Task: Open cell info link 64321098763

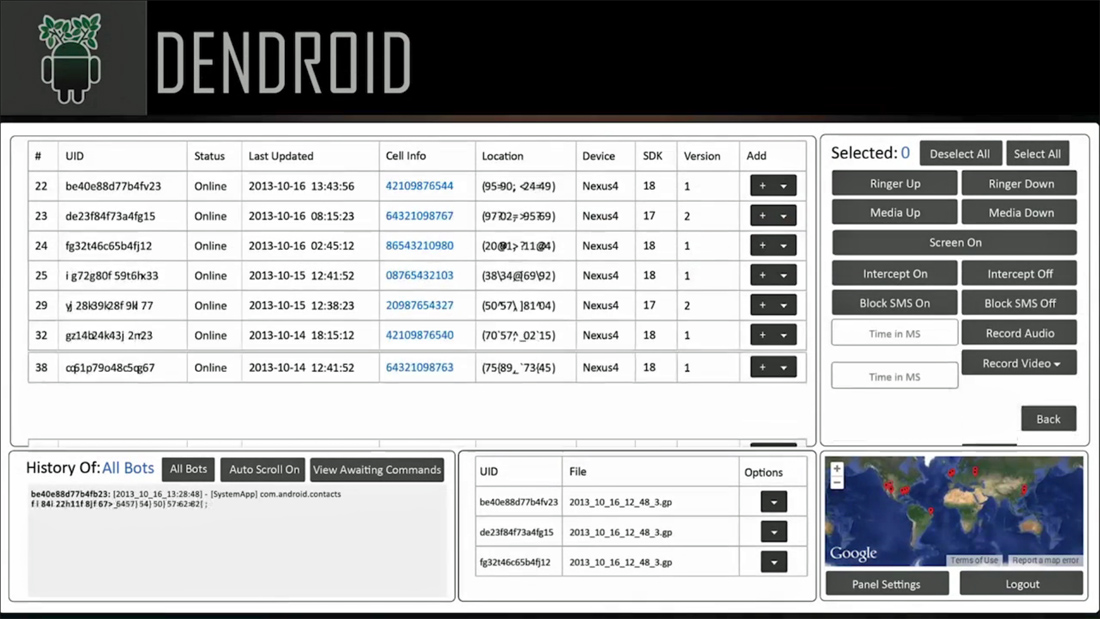Action: coord(420,367)
